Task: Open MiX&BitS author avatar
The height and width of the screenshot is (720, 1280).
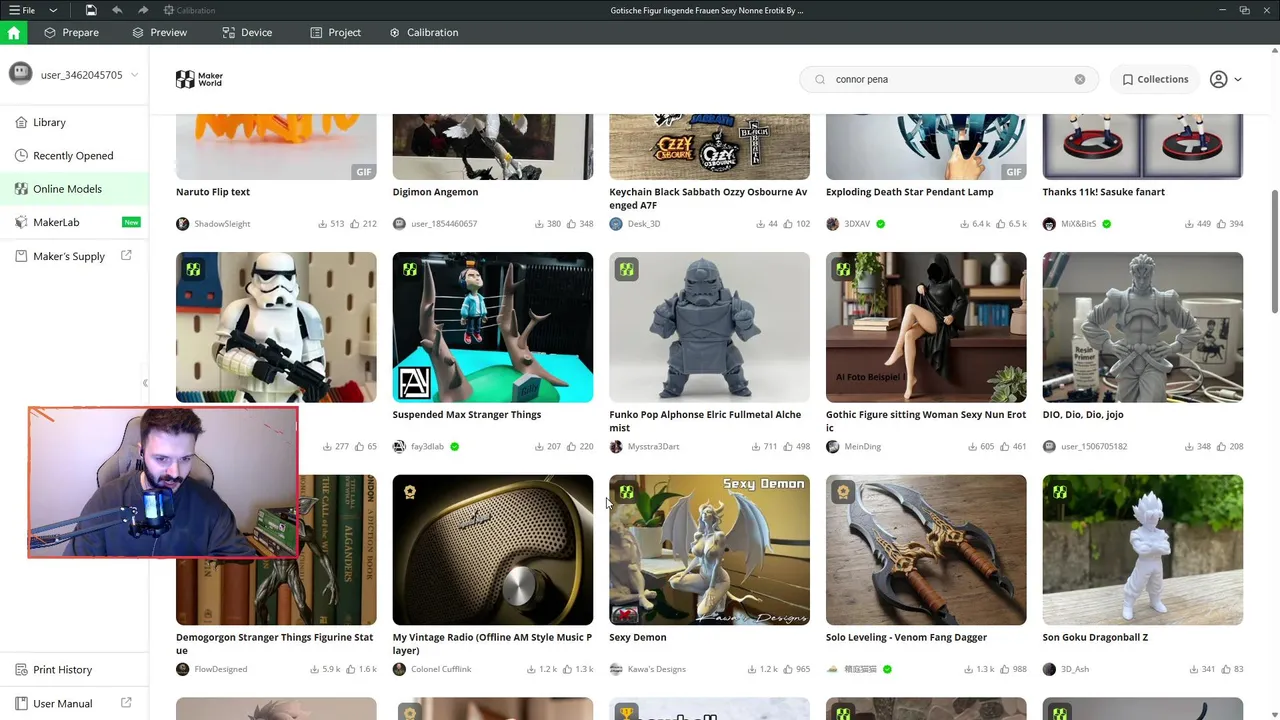Action: [1049, 224]
